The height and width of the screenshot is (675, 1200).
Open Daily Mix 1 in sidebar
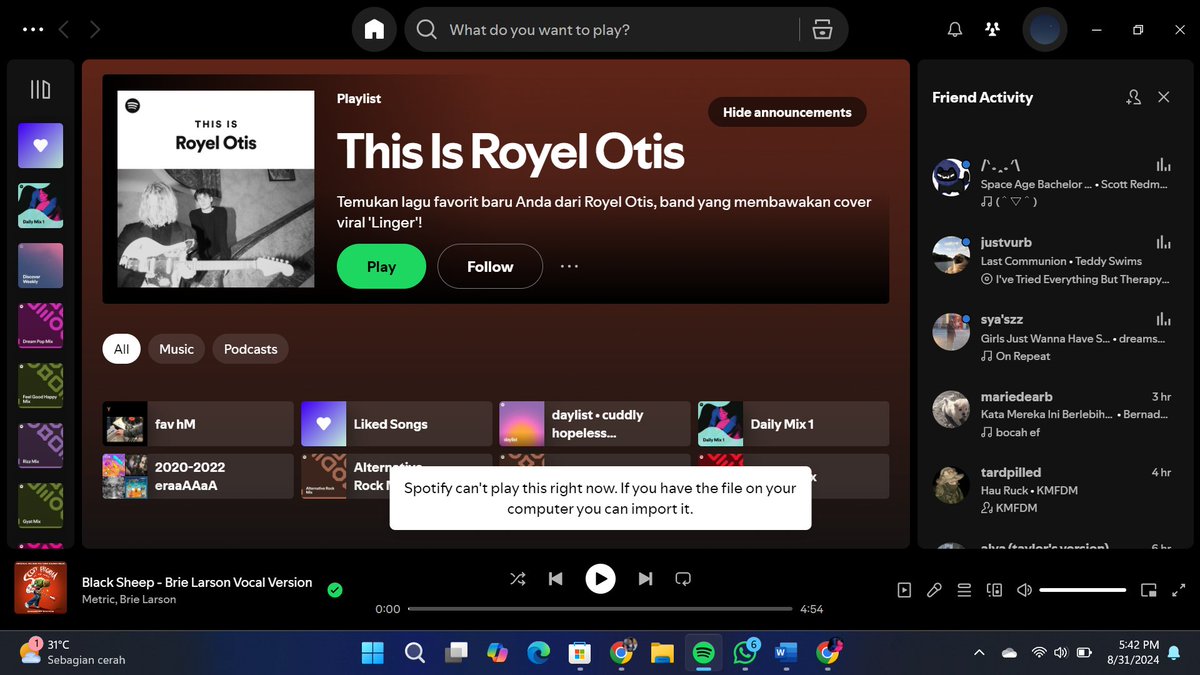[40, 205]
